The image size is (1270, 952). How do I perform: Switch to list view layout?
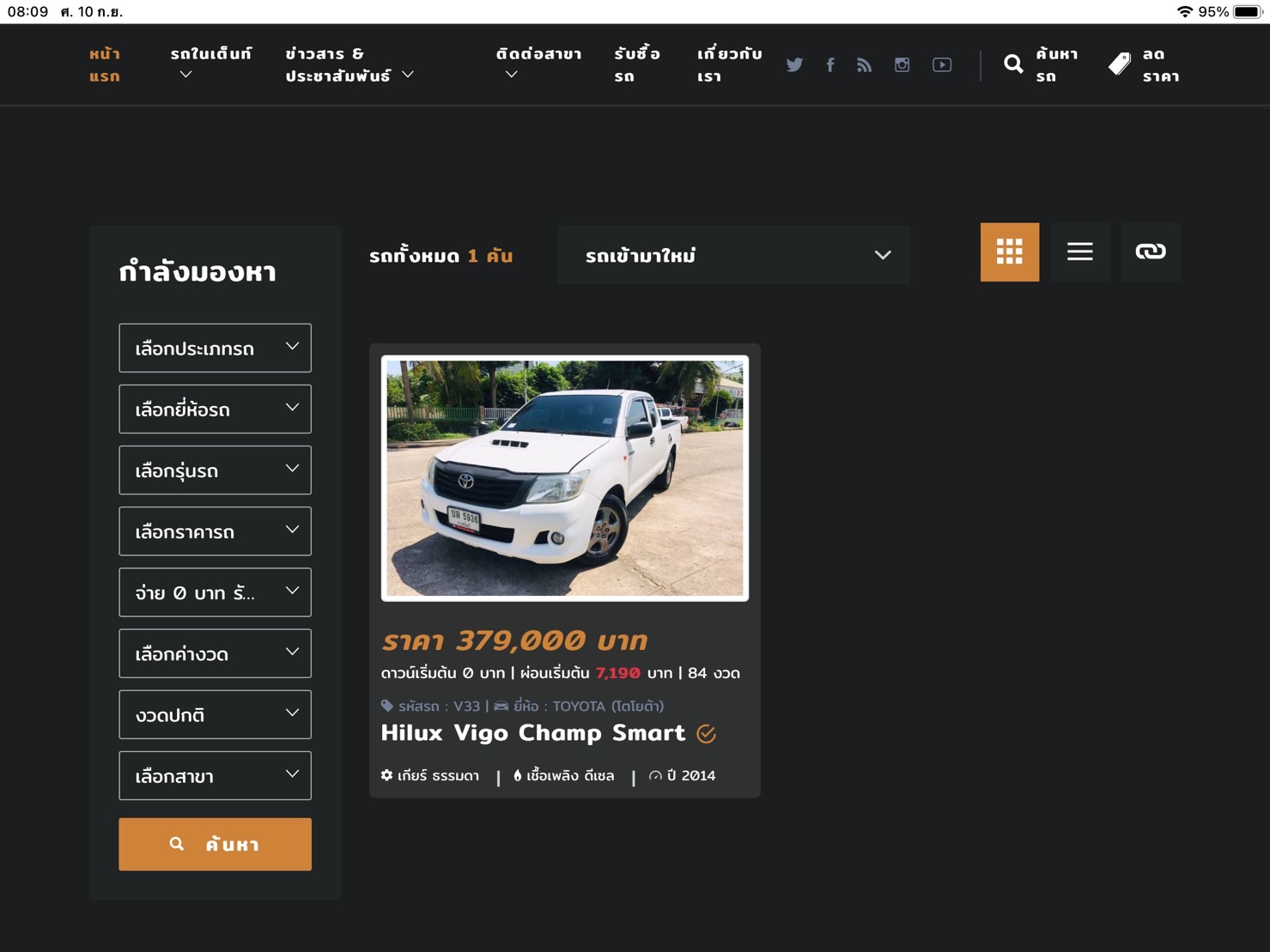click(1080, 252)
